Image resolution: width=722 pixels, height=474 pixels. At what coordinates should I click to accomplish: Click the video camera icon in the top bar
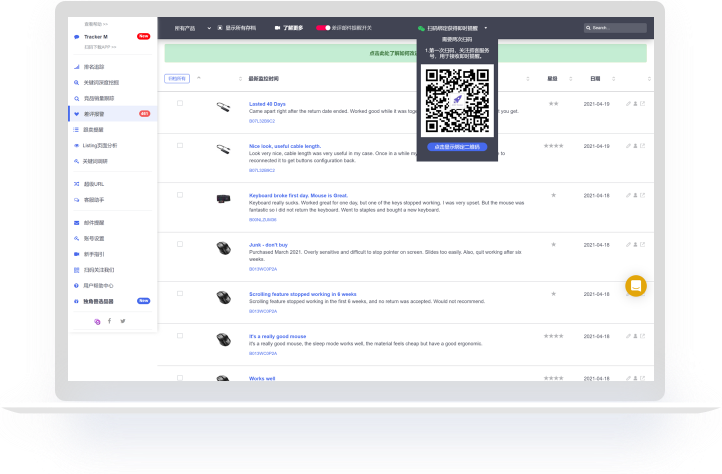click(277, 28)
